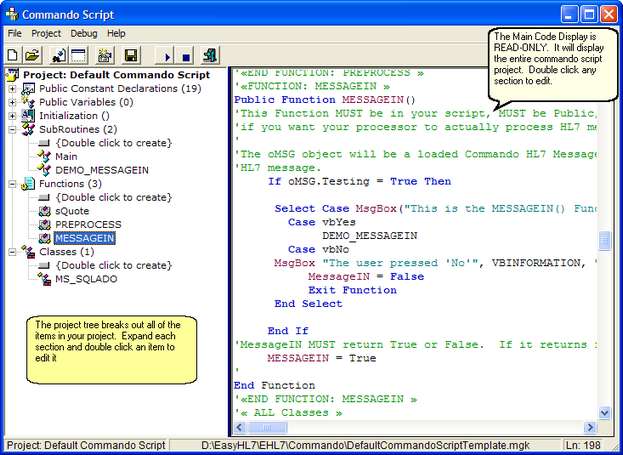Screen dimensions: 623x455
Task: Click the icon beside the Main subroutine
Action: (44, 157)
